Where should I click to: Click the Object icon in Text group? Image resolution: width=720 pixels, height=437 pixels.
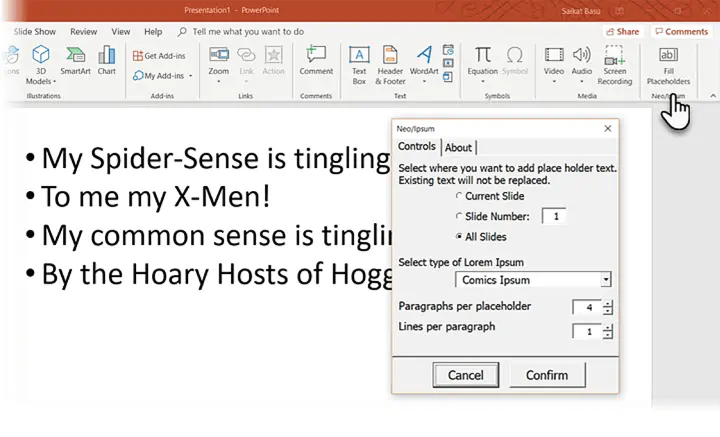pyautogui.click(x=448, y=77)
